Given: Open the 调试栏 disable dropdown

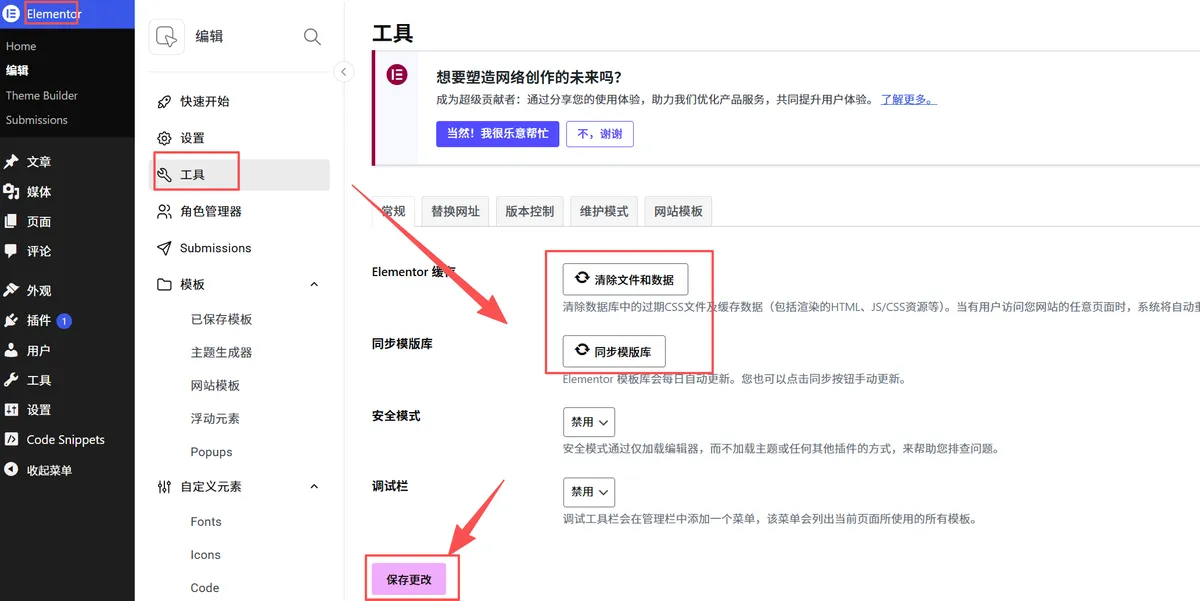Looking at the screenshot, I should coord(588,491).
